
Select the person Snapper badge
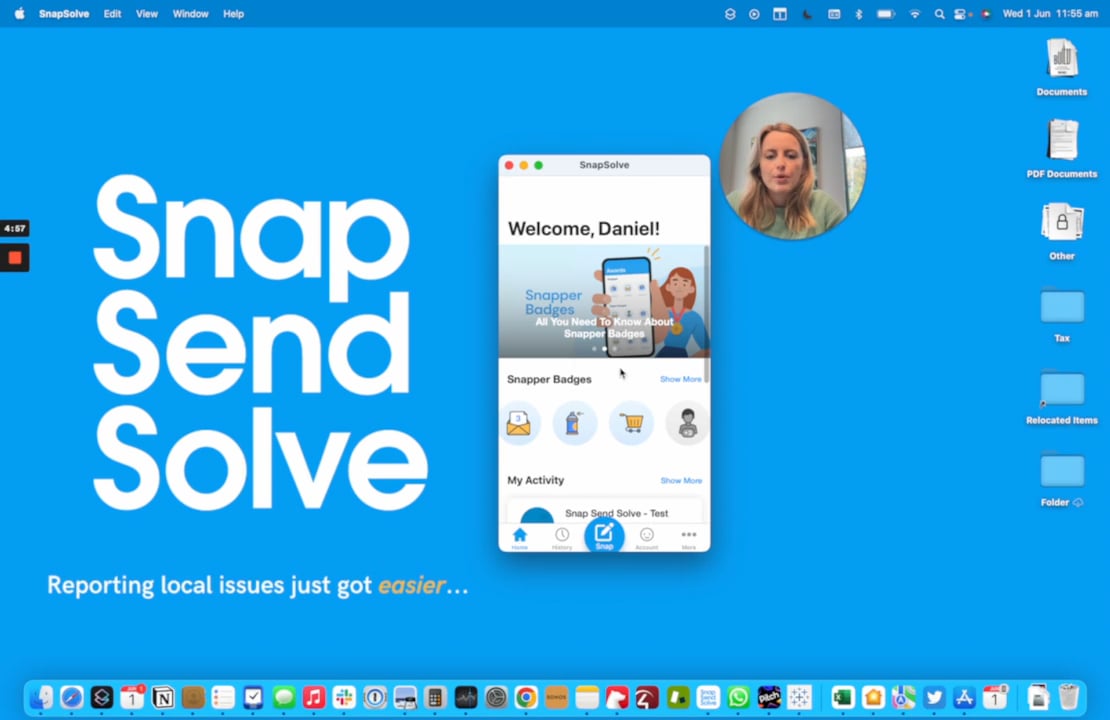click(x=687, y=423)
